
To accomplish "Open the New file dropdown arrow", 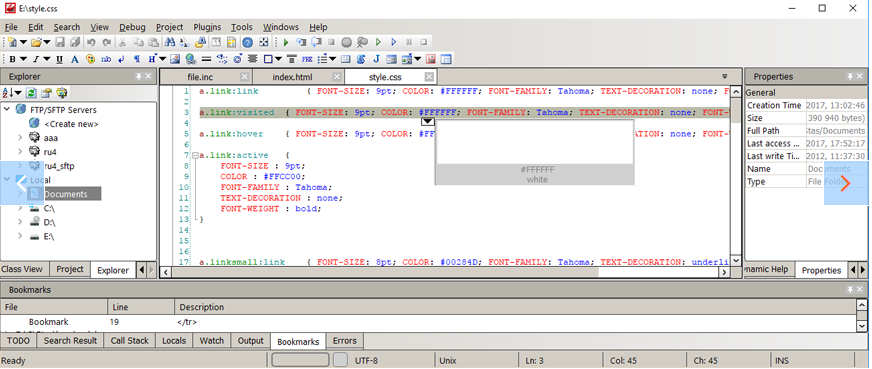I will 23,42.
